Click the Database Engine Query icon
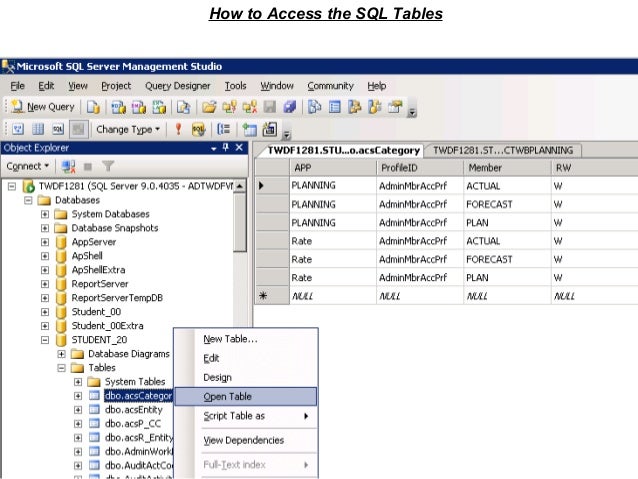The image size is (638, 479). click(x=93, y=107)
